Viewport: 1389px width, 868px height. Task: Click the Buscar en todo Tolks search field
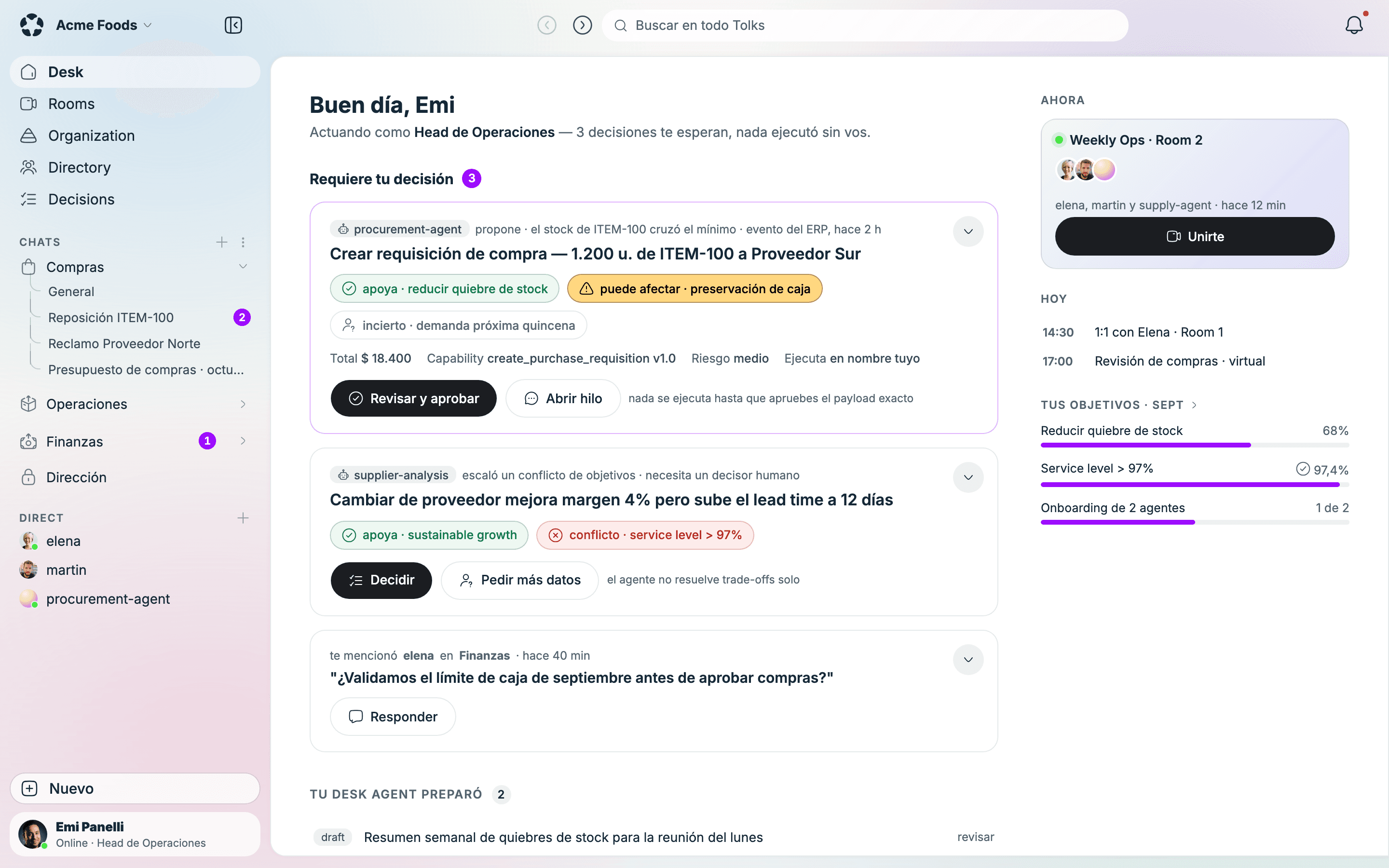pos(864,25)
